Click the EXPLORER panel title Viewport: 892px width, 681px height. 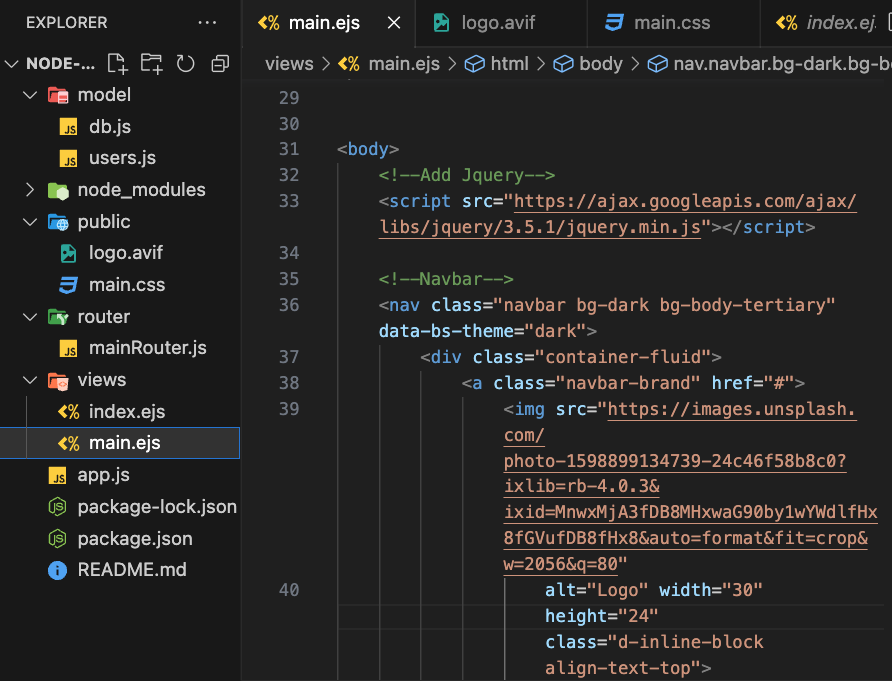click(x=67, y=23)
